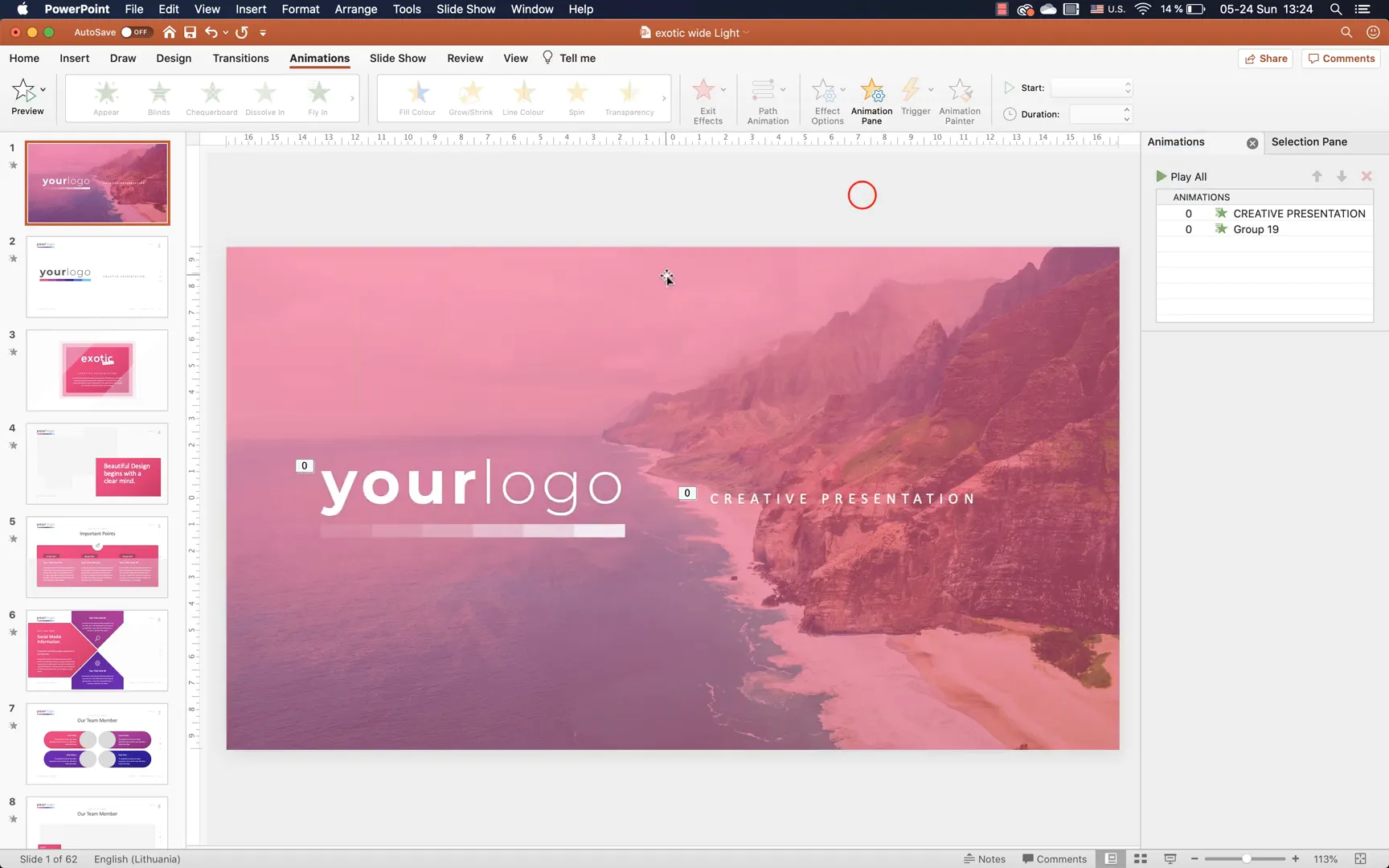Click the Preview animation star icon
The image size is (1389, 868).
tap(23, 90)
